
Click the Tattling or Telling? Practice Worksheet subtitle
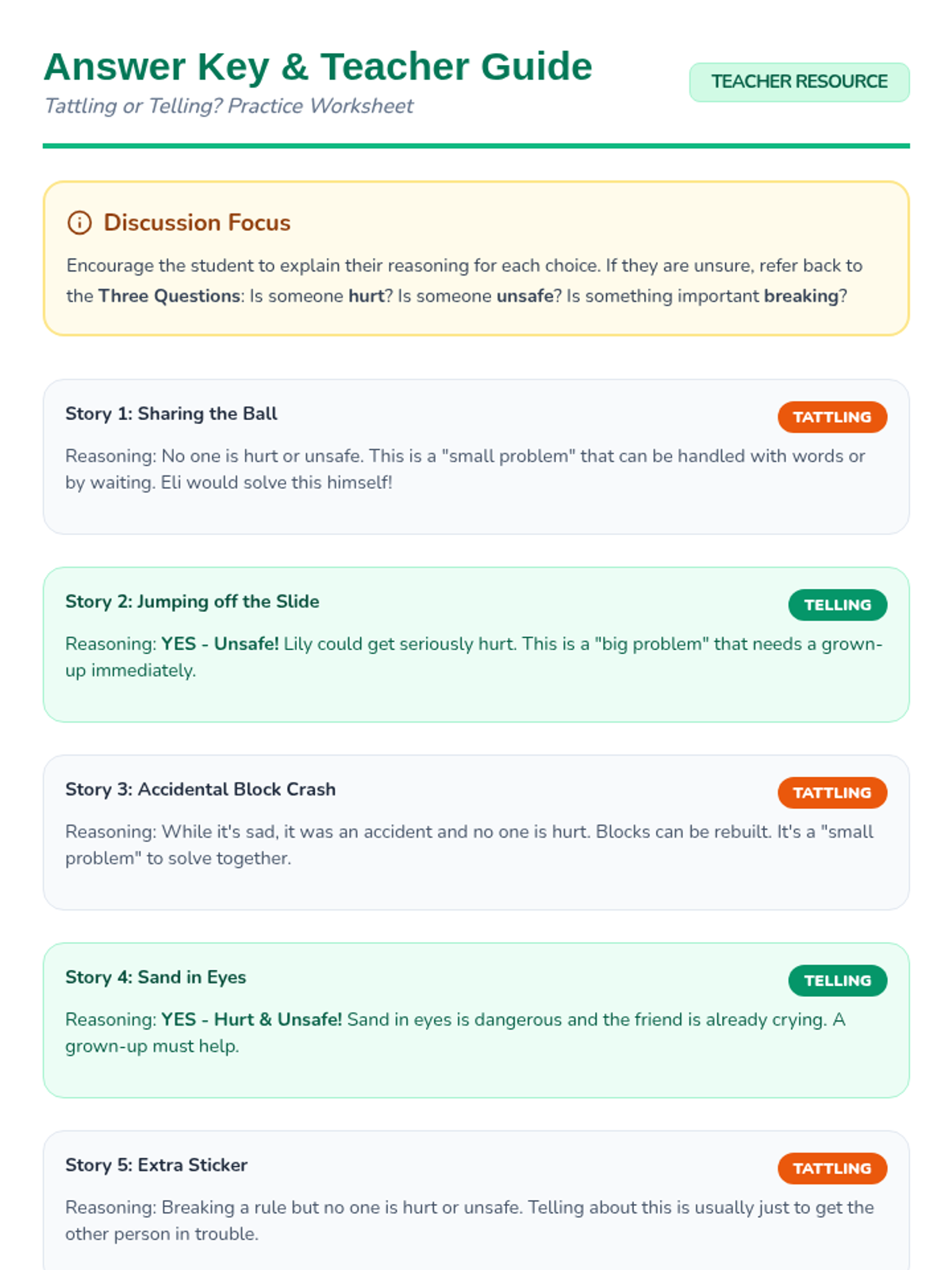[228, 106]
